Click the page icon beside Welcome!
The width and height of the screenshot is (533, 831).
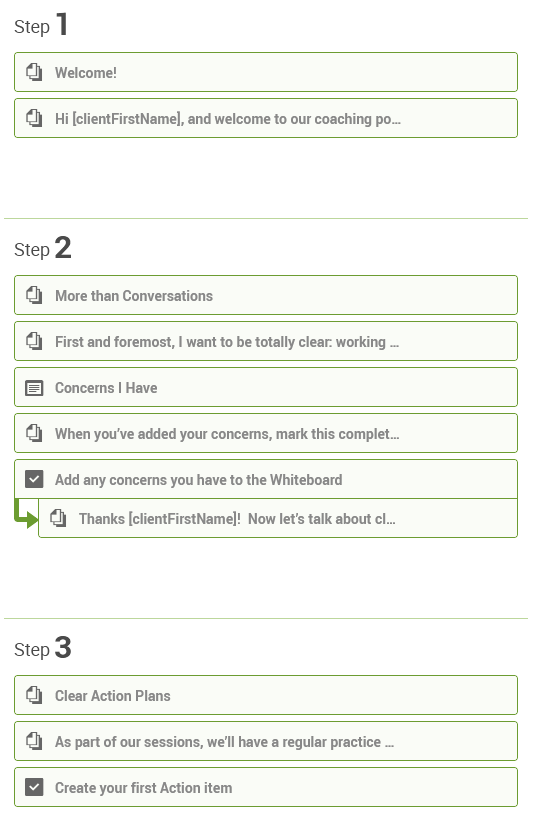tap(34, 72)
